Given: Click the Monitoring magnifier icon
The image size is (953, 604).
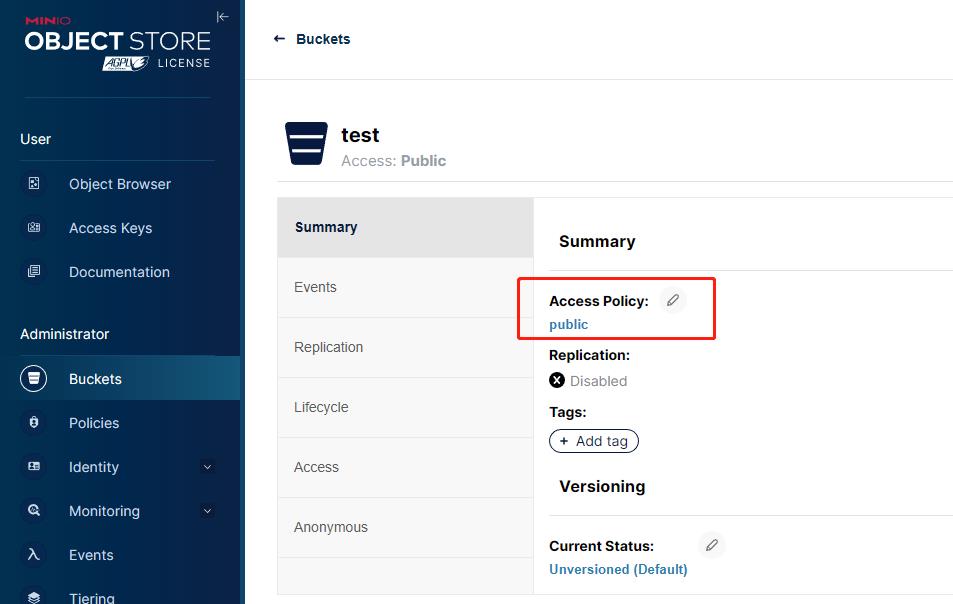Looking at the screenshot, I should (34, 510).
